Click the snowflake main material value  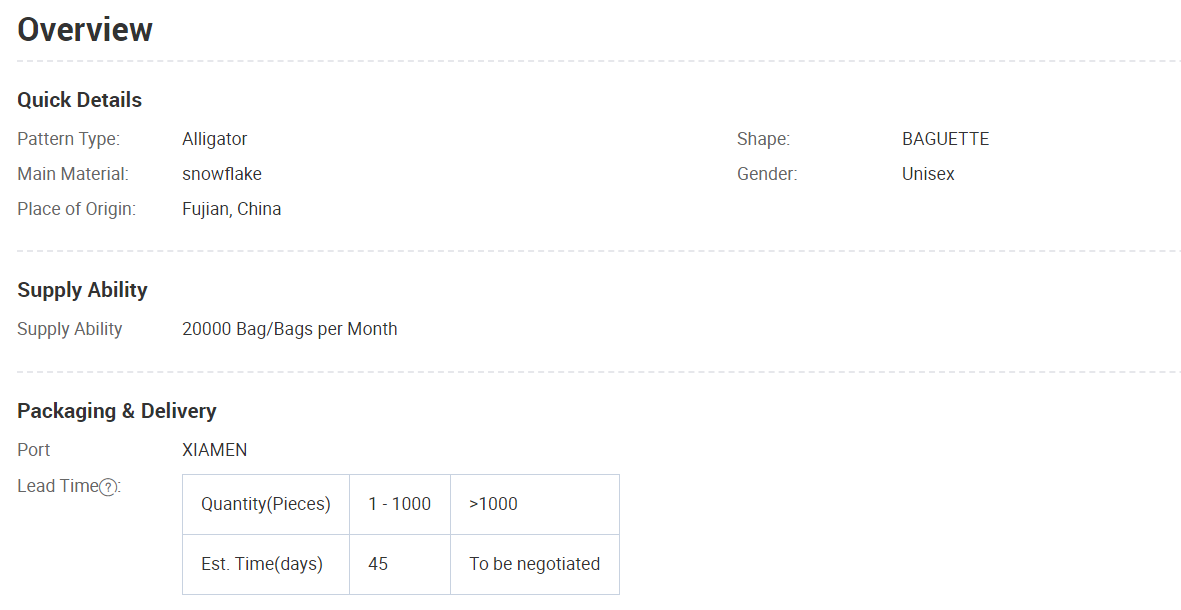point(222,174)
